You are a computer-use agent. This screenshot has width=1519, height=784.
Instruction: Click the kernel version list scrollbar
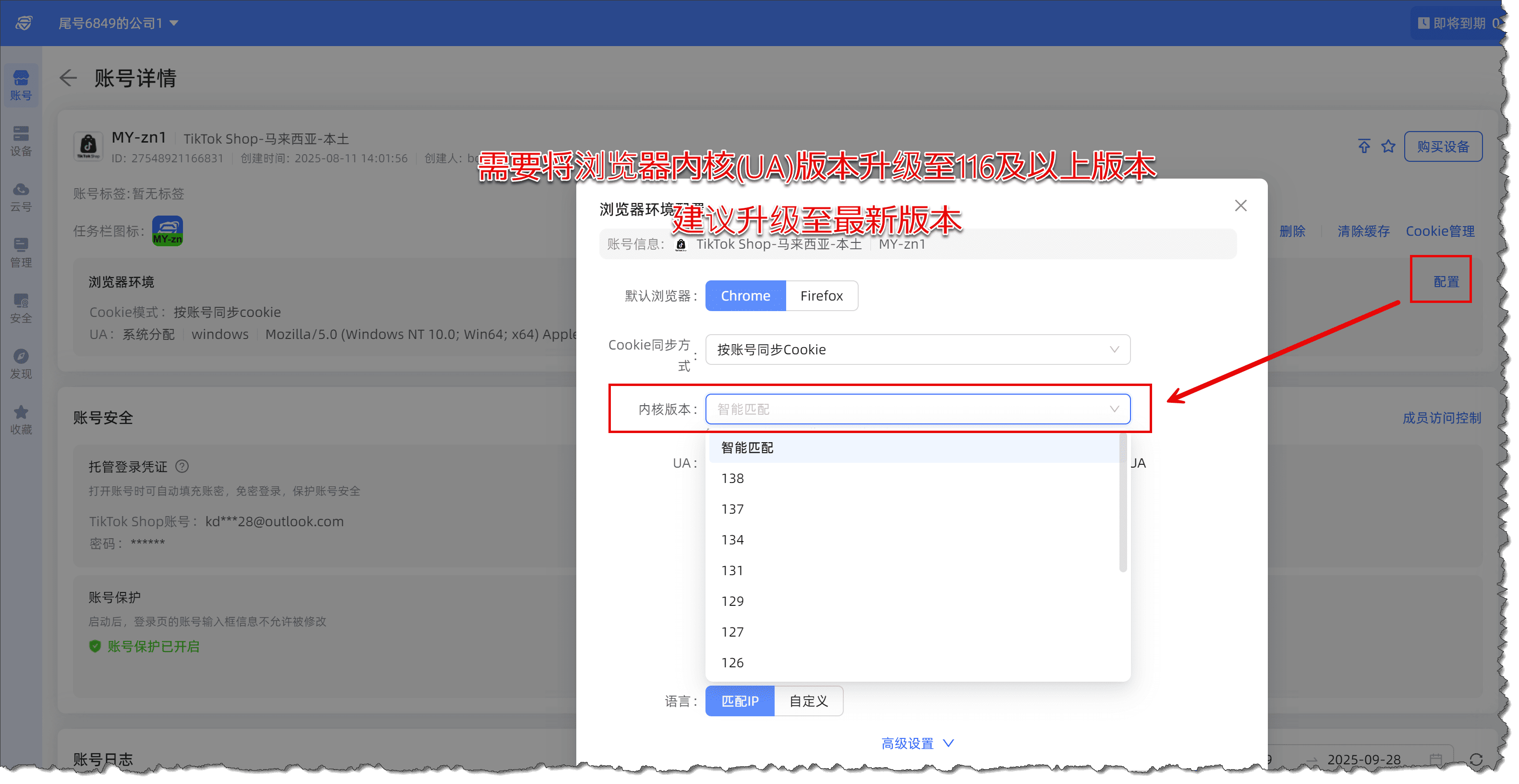pyautogui.click(x=1123, y=502)
